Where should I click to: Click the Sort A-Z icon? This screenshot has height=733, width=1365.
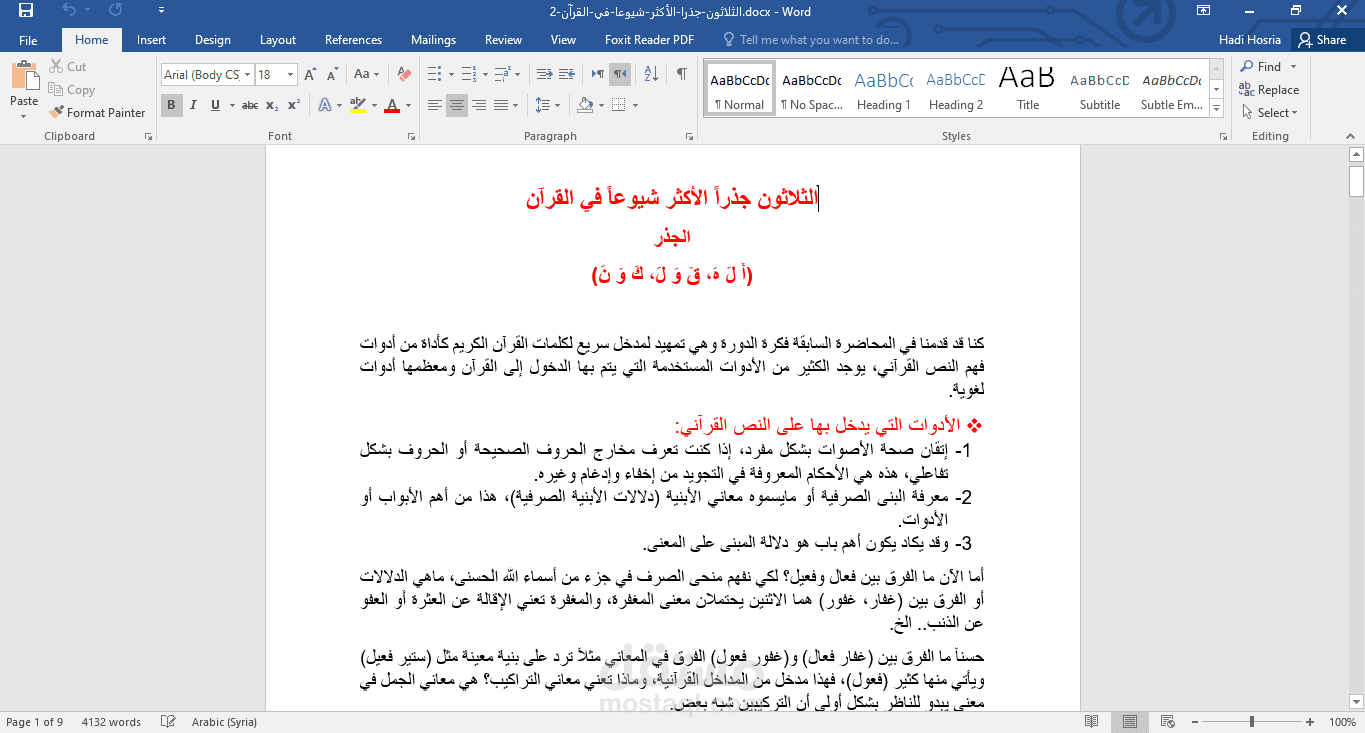[651, 74]
